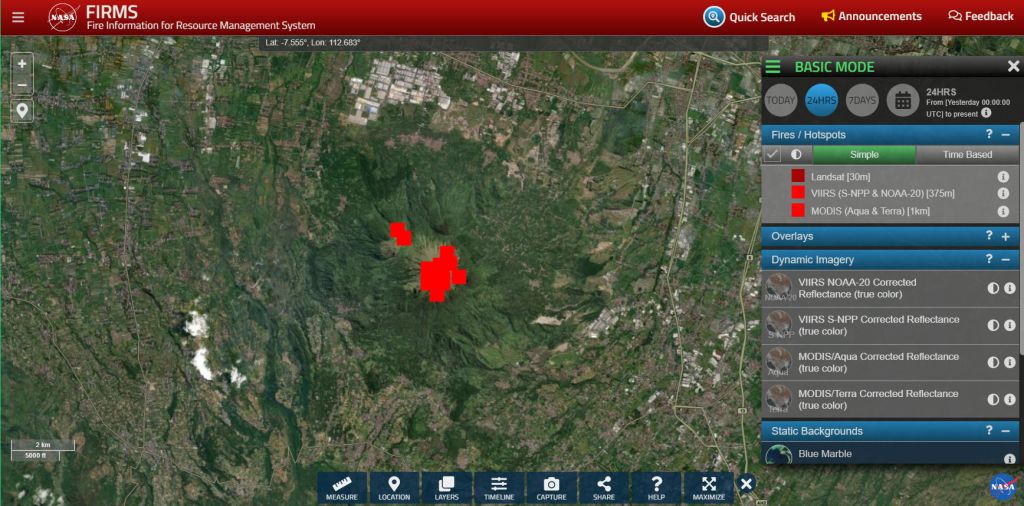Collapse the Fires / Hotspots section

1006,134
